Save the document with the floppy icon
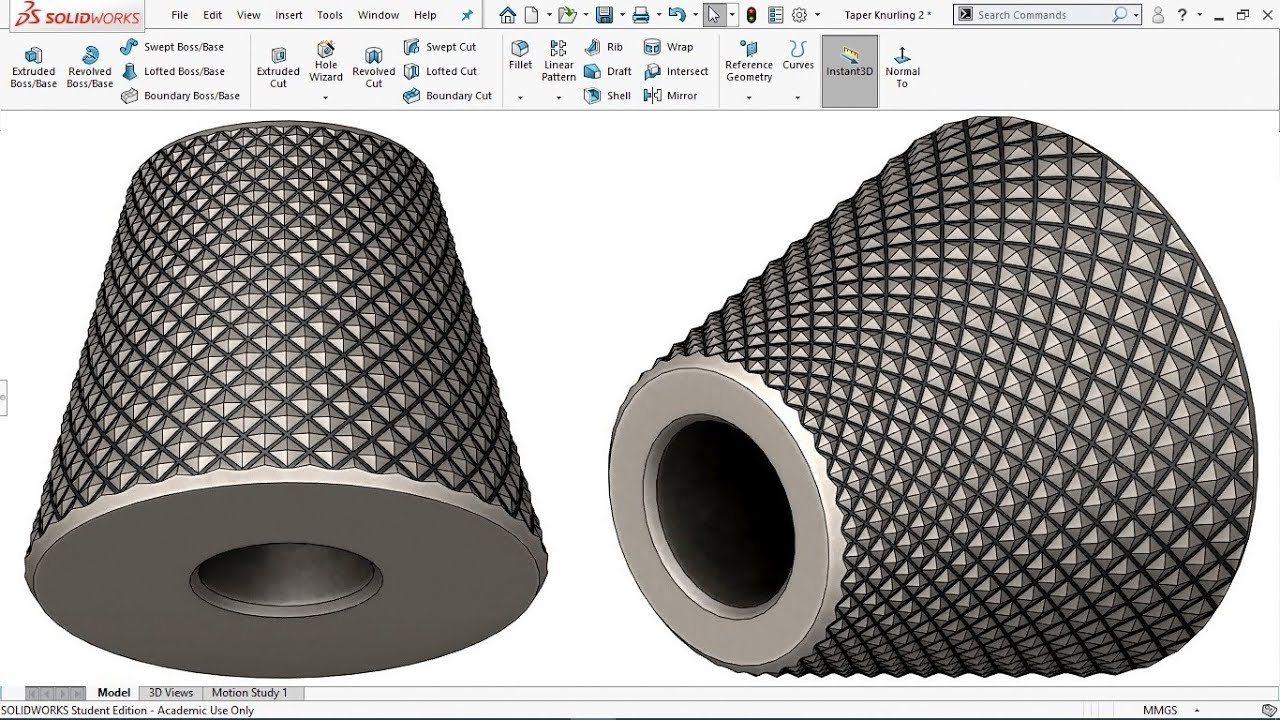This screenshot has height=720, width=1280. click(603, 15)
